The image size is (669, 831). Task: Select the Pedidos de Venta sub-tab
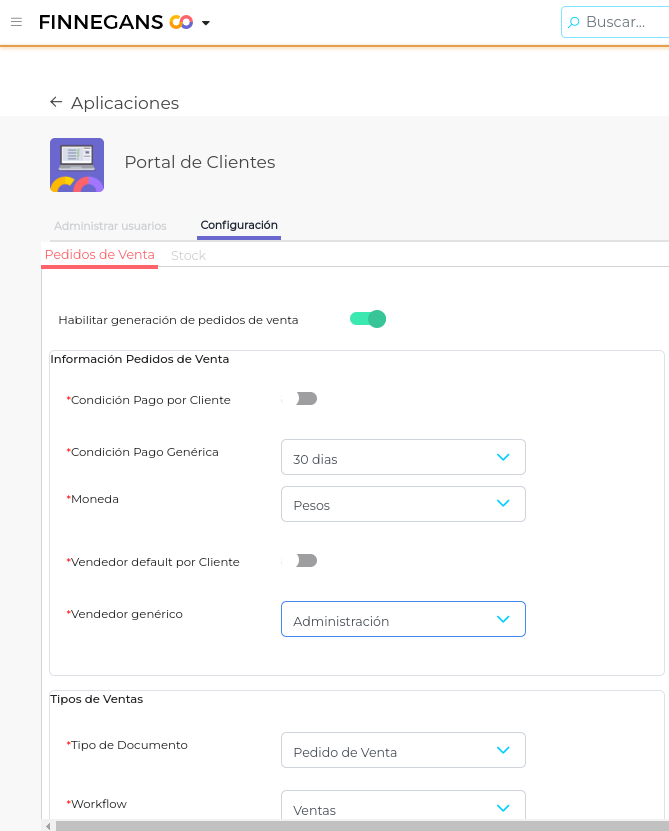click(x=100, y=255)
